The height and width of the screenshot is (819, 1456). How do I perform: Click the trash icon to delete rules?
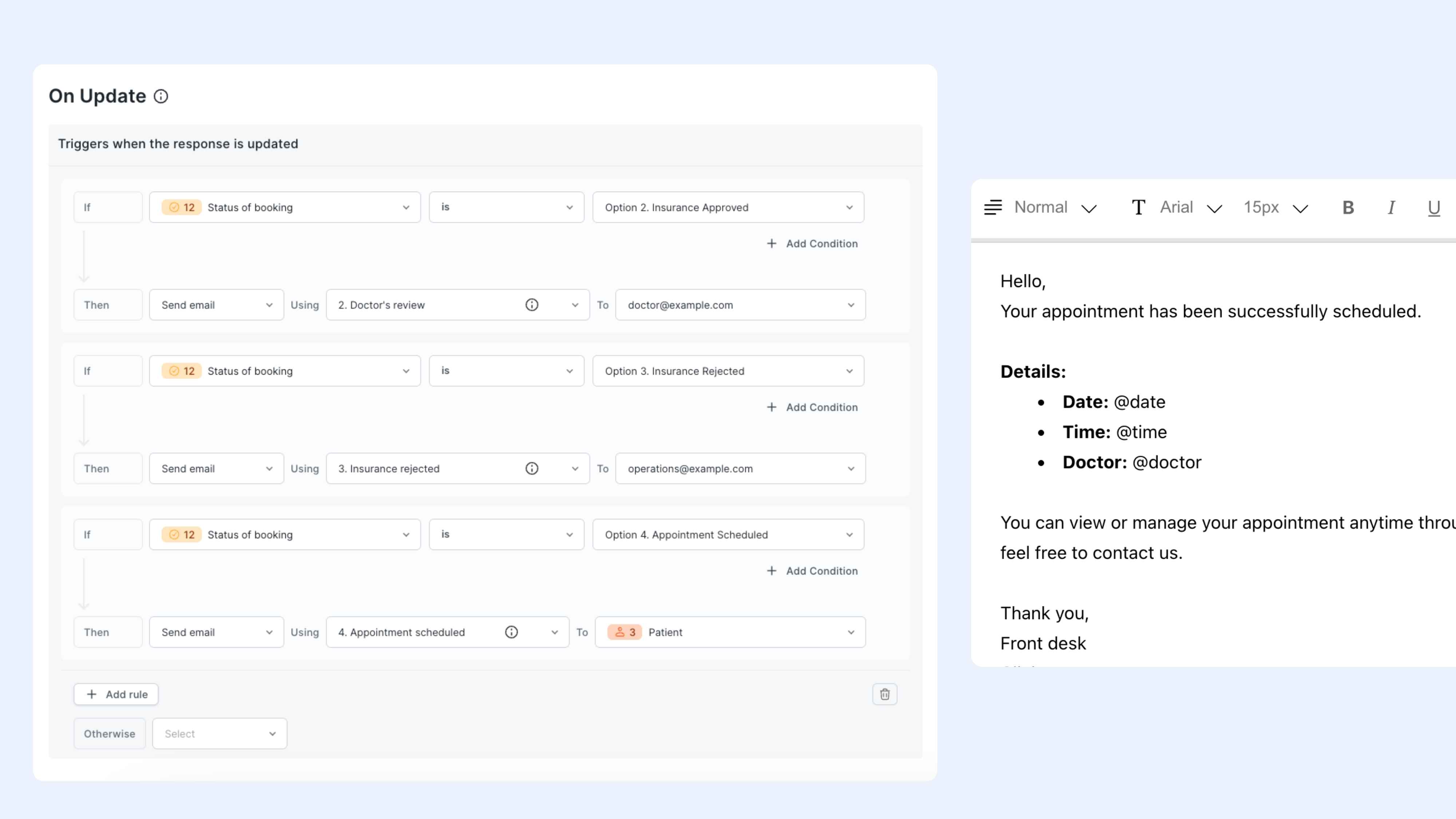pos(885,694)
